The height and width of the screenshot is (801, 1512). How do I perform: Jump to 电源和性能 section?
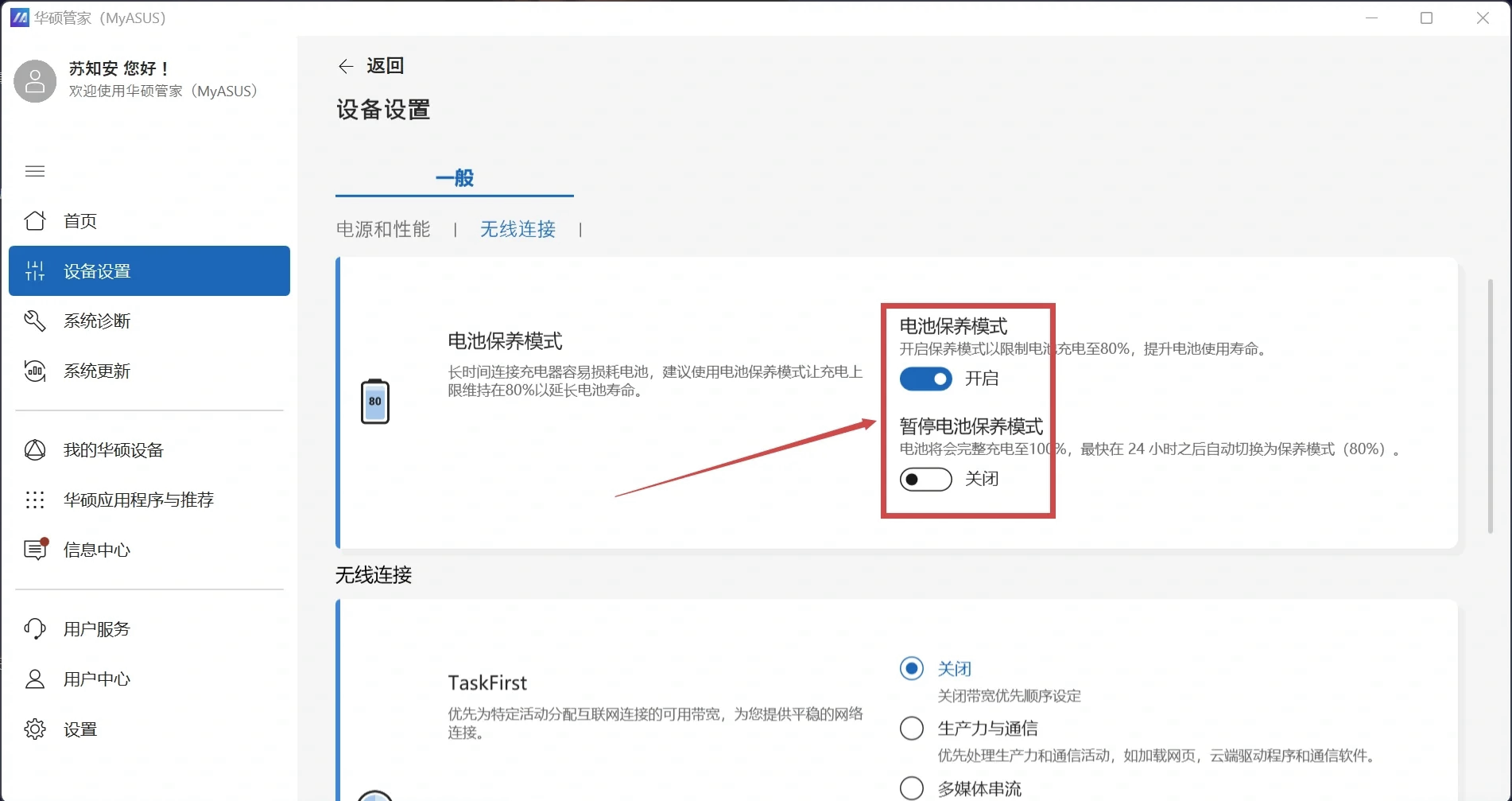(383, 229)
